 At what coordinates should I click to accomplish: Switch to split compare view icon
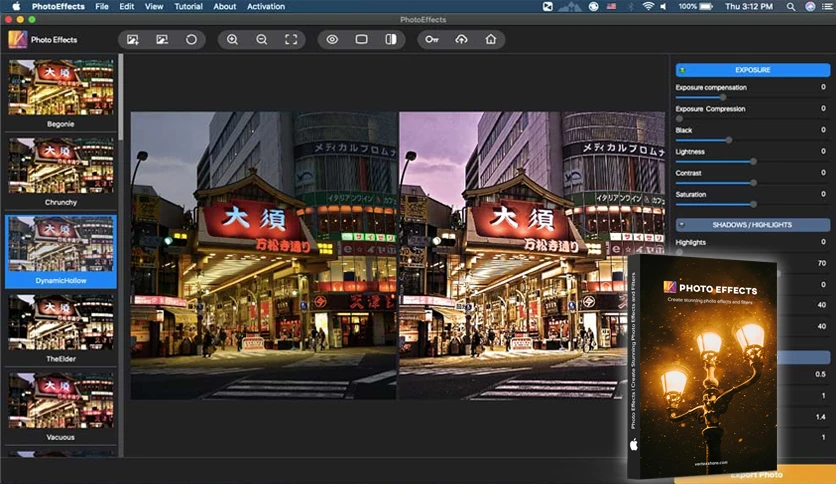391,39
